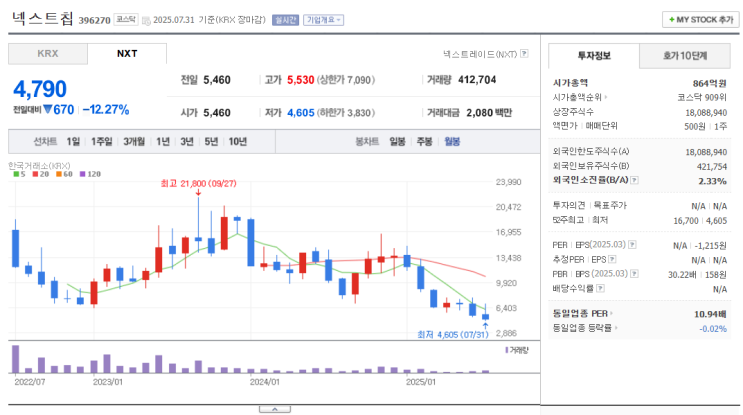Image resolution: width=743 pixels, height=415 pixels.
Task: Click the 외국인보유주식수 value 421,754
Action: 712,167
